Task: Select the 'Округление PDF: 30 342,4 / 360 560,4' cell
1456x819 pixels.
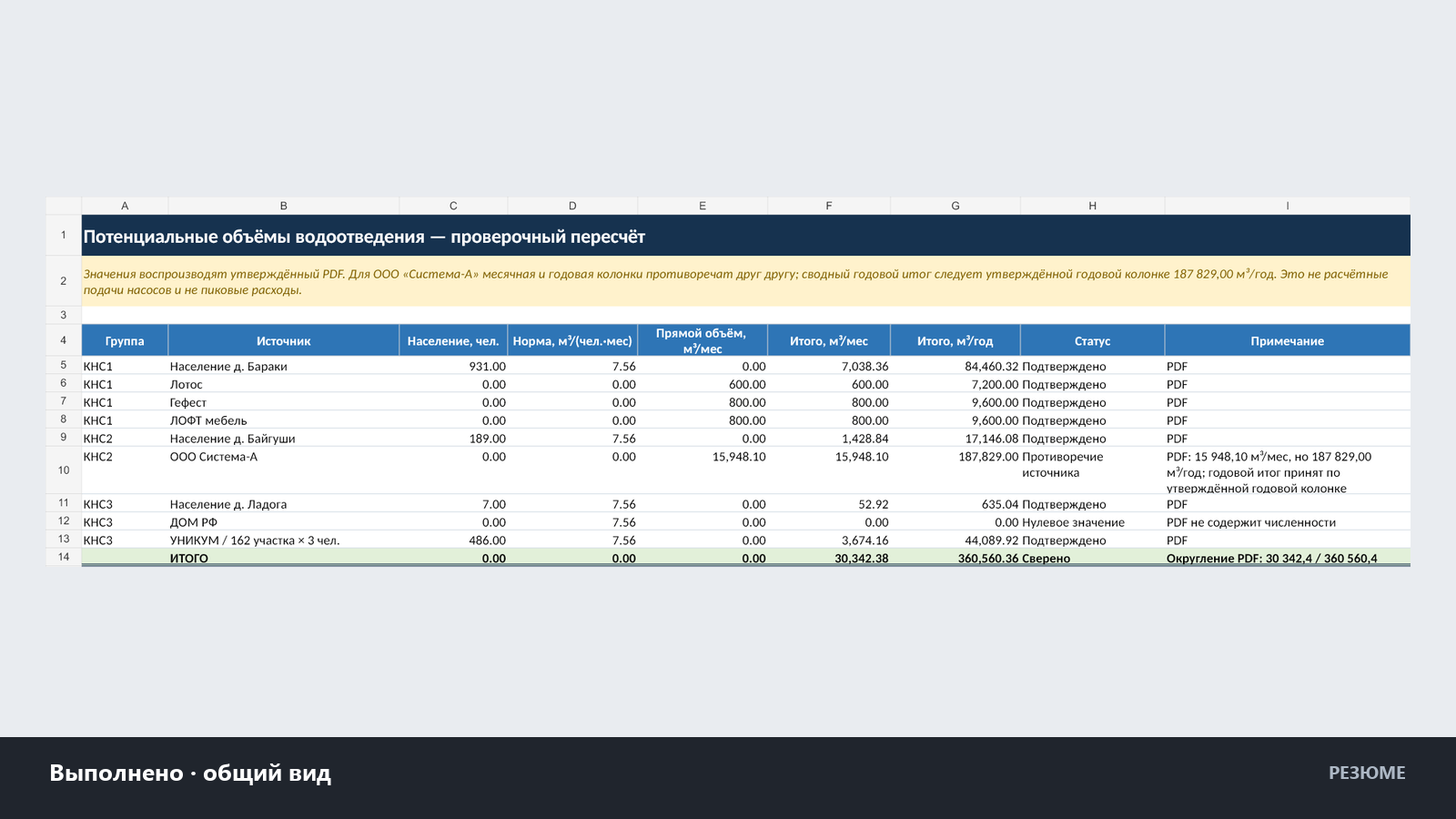Action: pyautogui.click(x=1288, y=558)
